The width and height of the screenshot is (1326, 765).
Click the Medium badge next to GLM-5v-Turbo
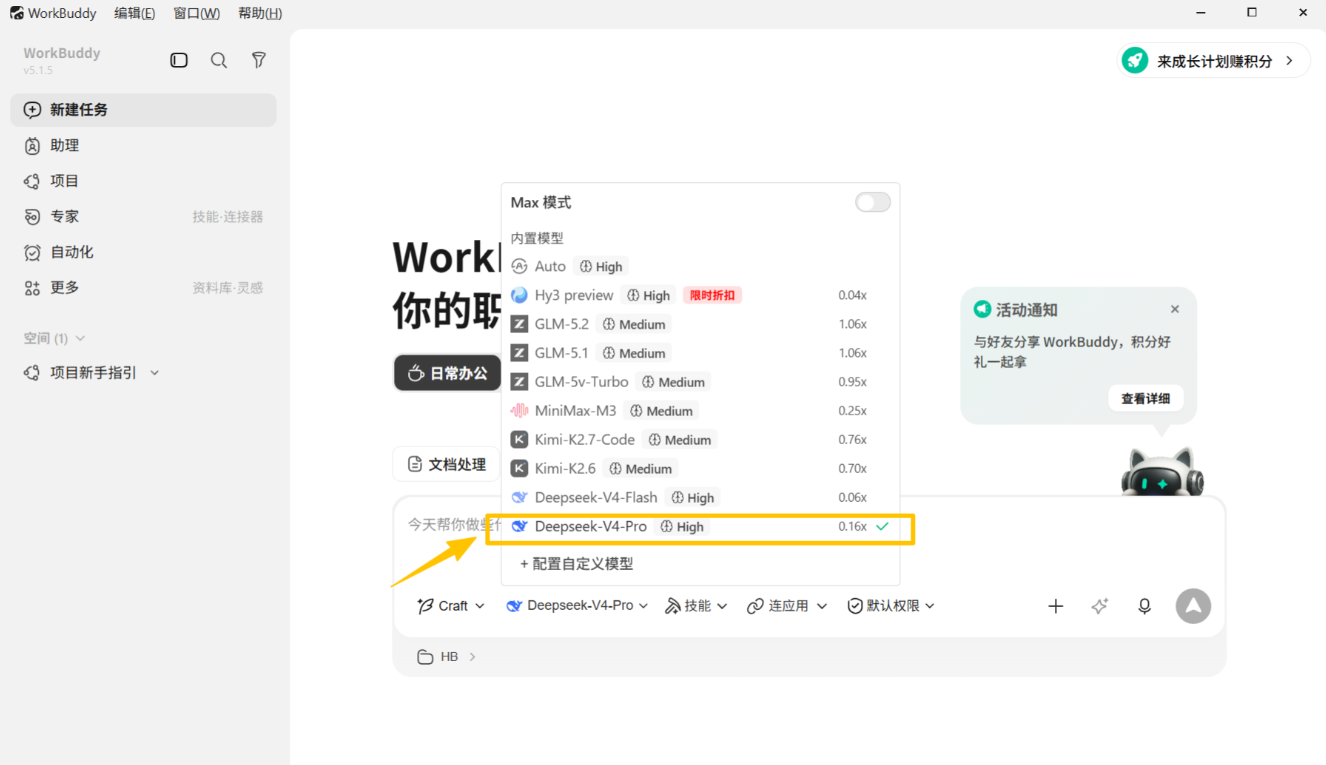[x=674, y=382]
